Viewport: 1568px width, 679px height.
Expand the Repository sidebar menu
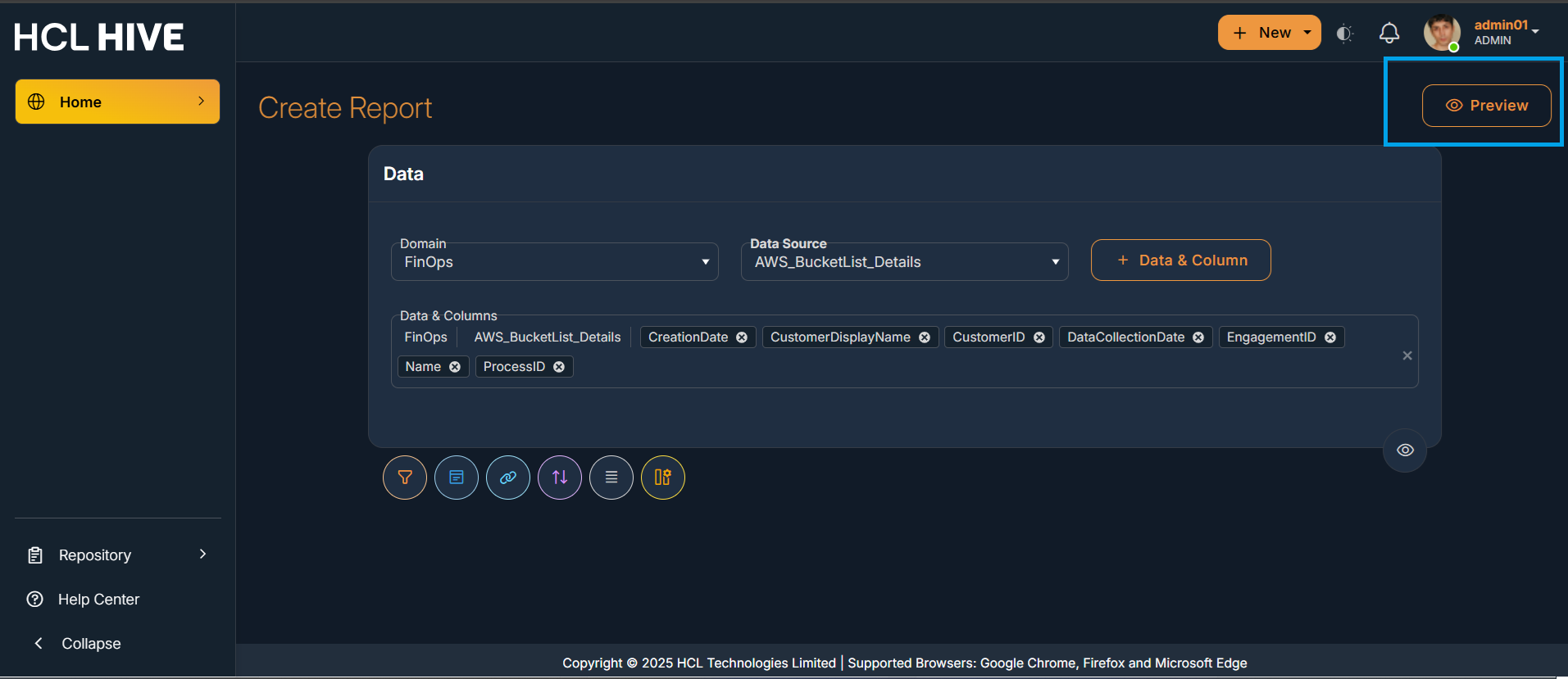click(x=117, y=555)
